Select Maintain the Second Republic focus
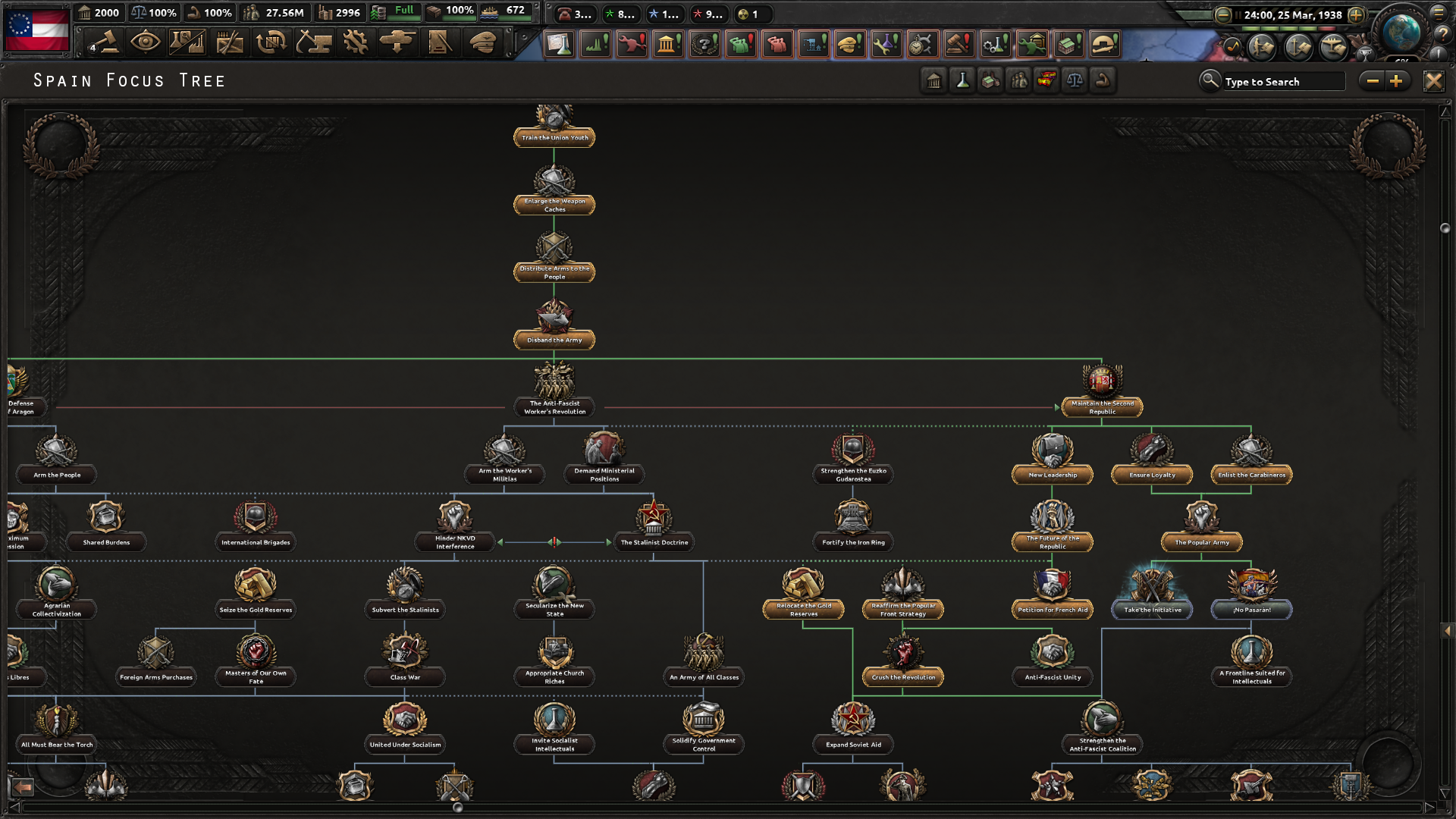1456x819 pixels. pyautogui.click(x=1102, y=391)
